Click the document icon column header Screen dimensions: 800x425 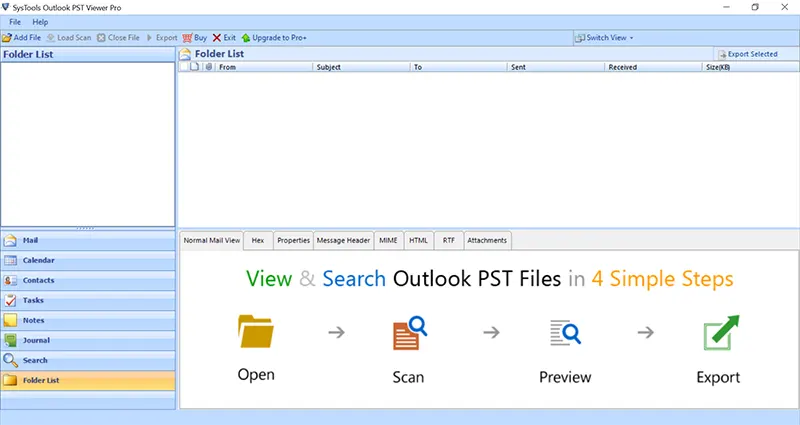pos(194,67)
